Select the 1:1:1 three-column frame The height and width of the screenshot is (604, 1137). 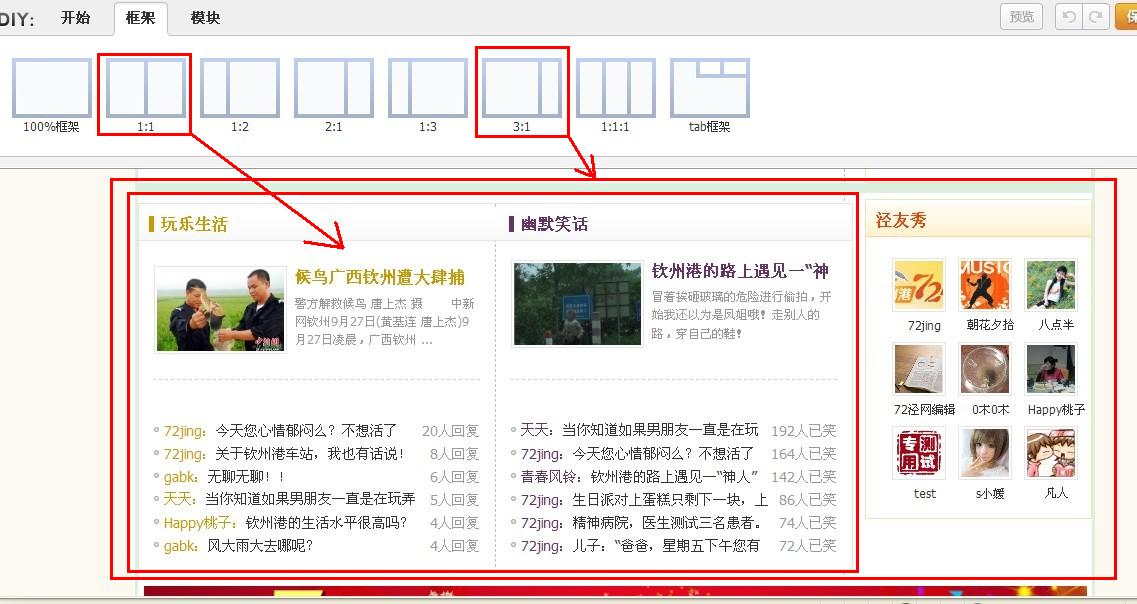(616, 88)
